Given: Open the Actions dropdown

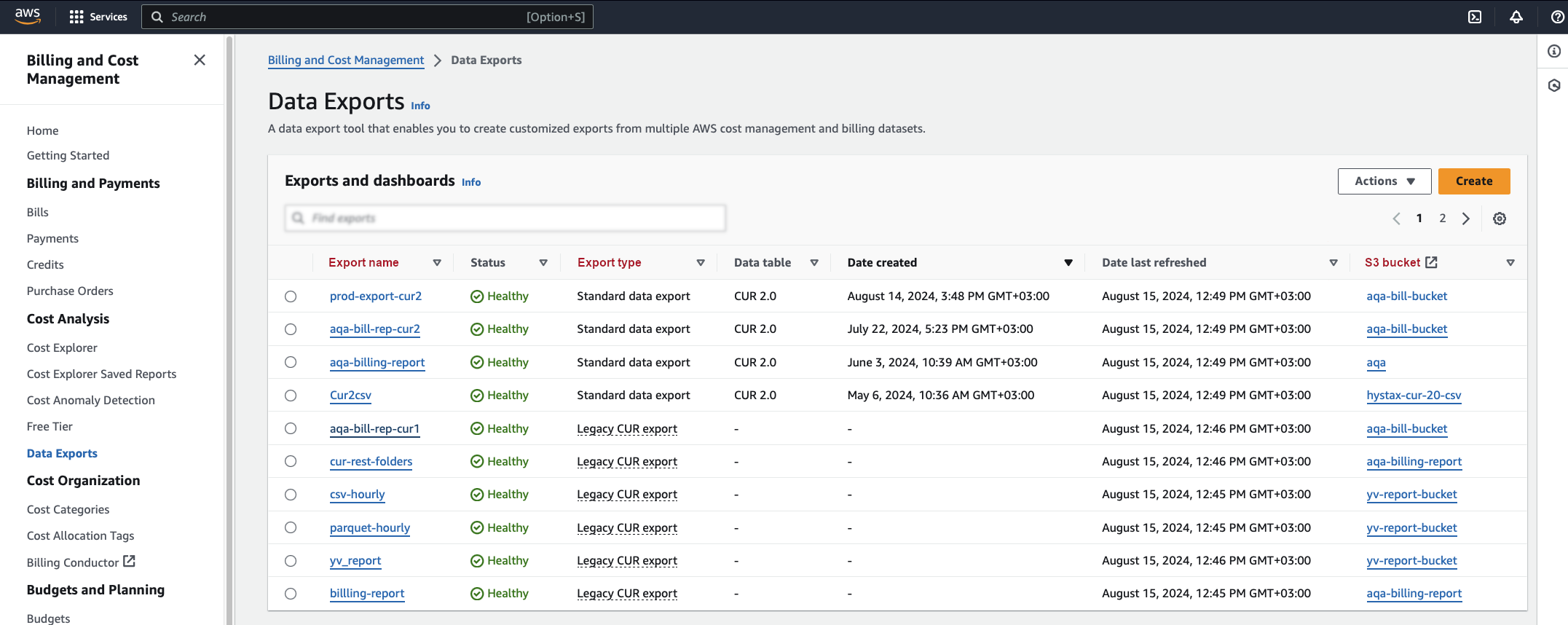Looking at the screenshot, I should [1384, 181].
